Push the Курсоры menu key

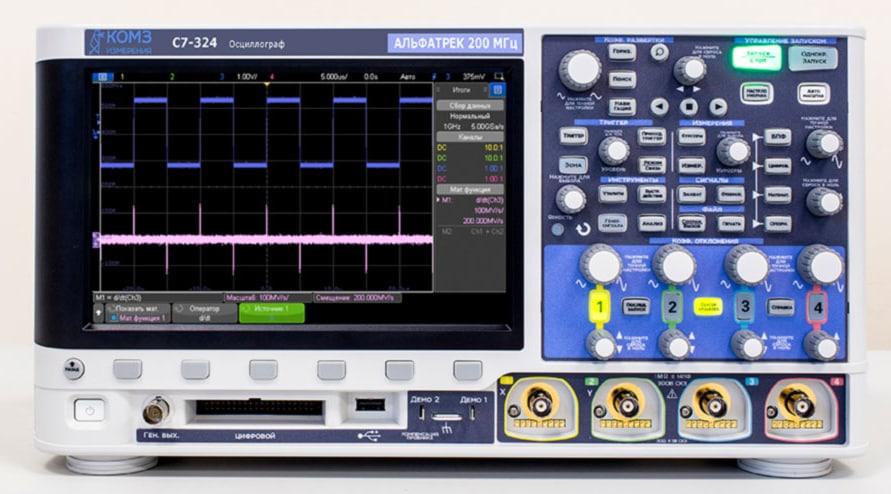coord(691,136)
